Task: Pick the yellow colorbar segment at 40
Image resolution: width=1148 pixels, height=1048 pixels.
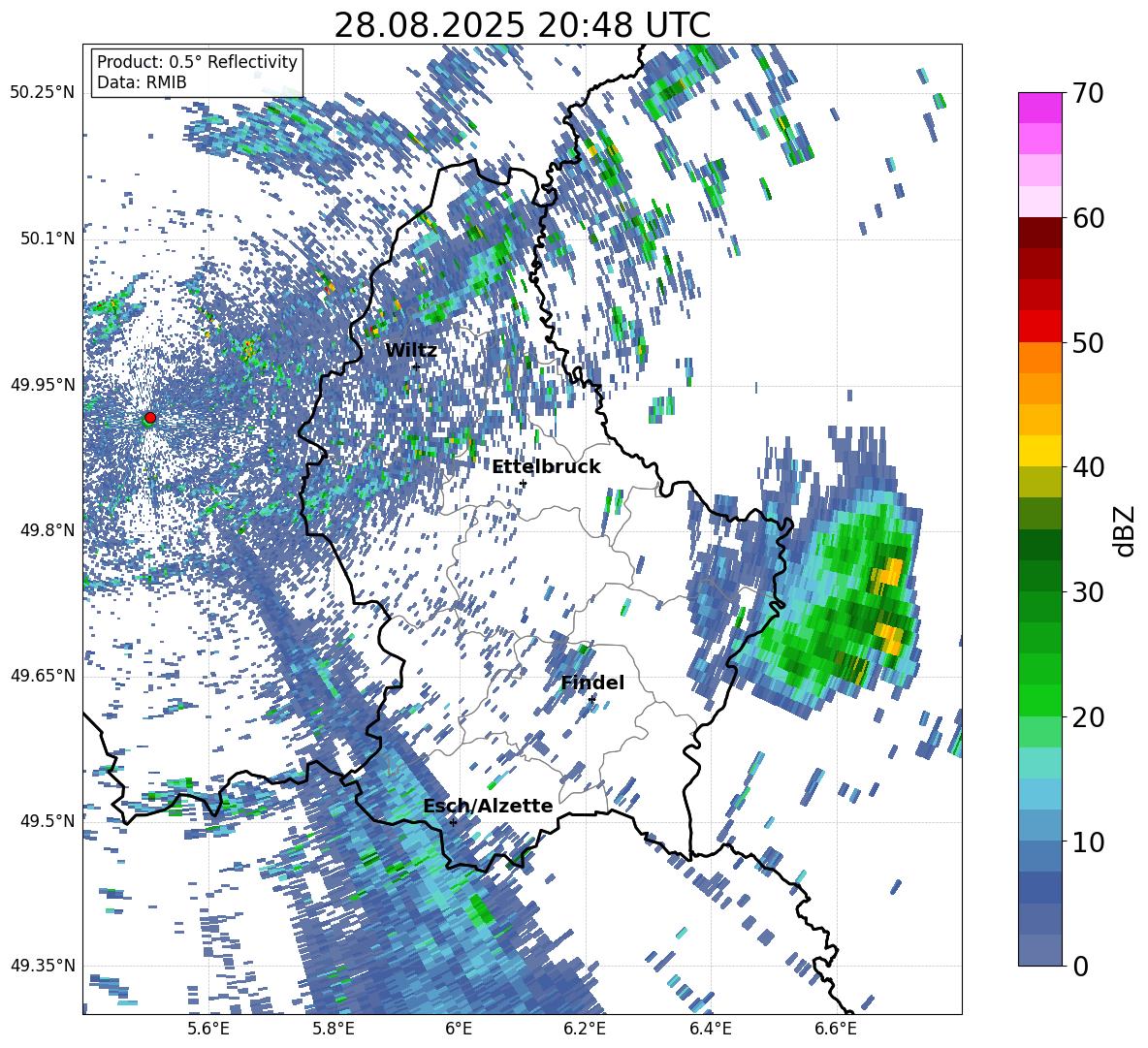Action: 1039,451
